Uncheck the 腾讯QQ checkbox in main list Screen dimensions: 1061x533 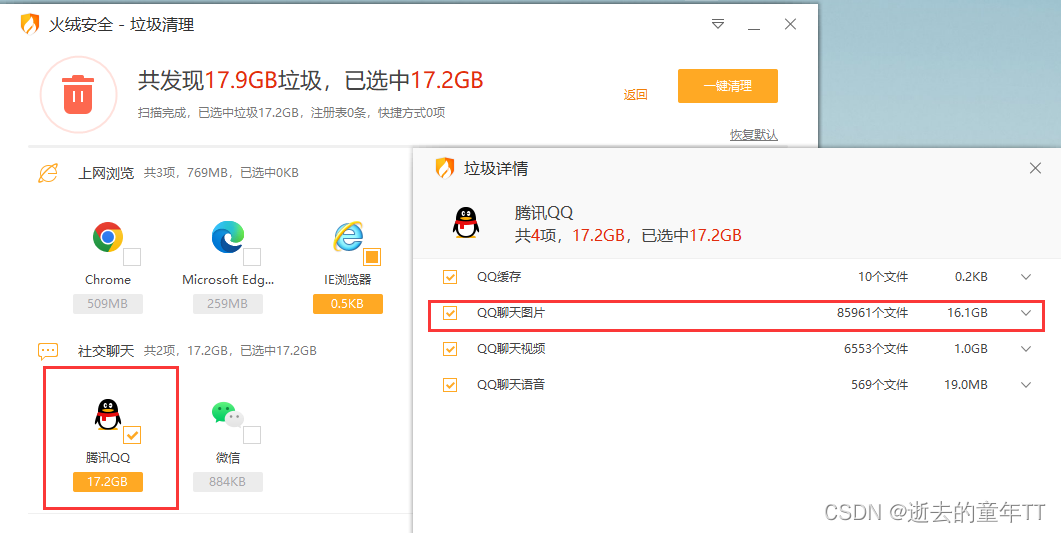(132, 435)
